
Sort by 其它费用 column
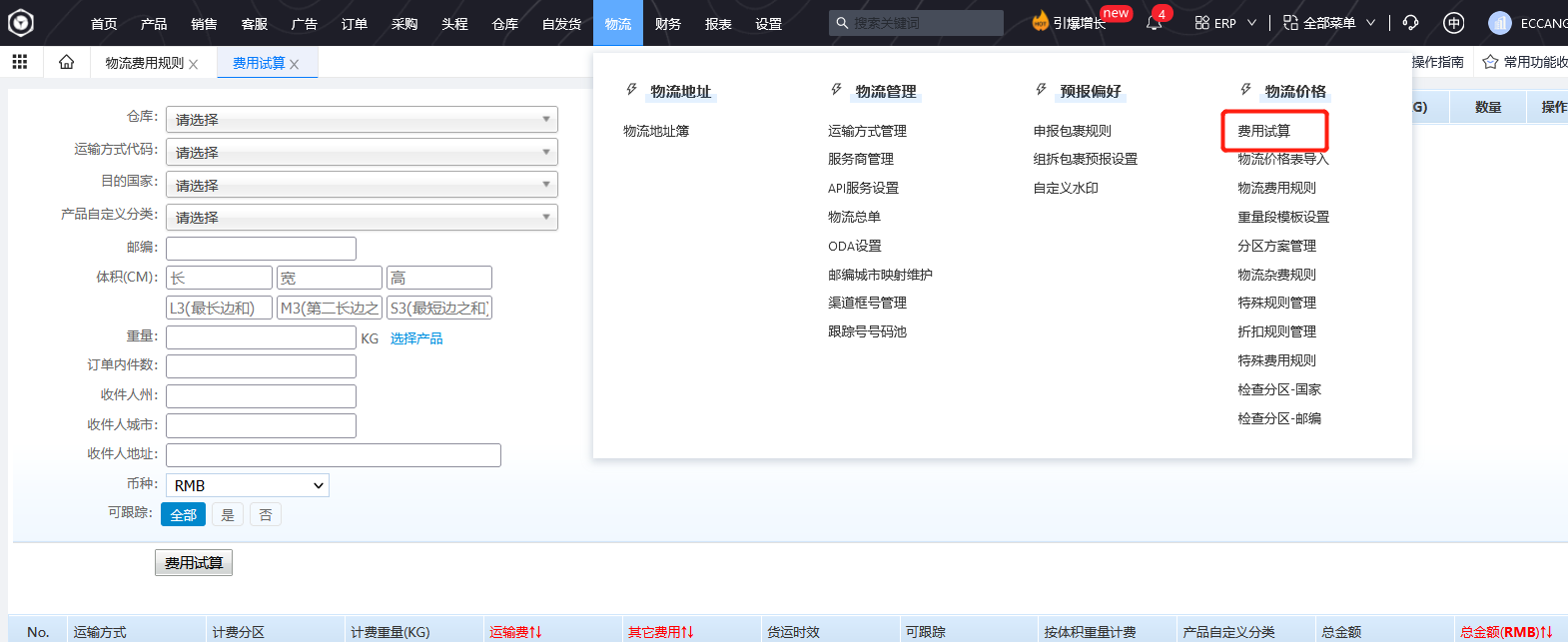coord(660,632)
